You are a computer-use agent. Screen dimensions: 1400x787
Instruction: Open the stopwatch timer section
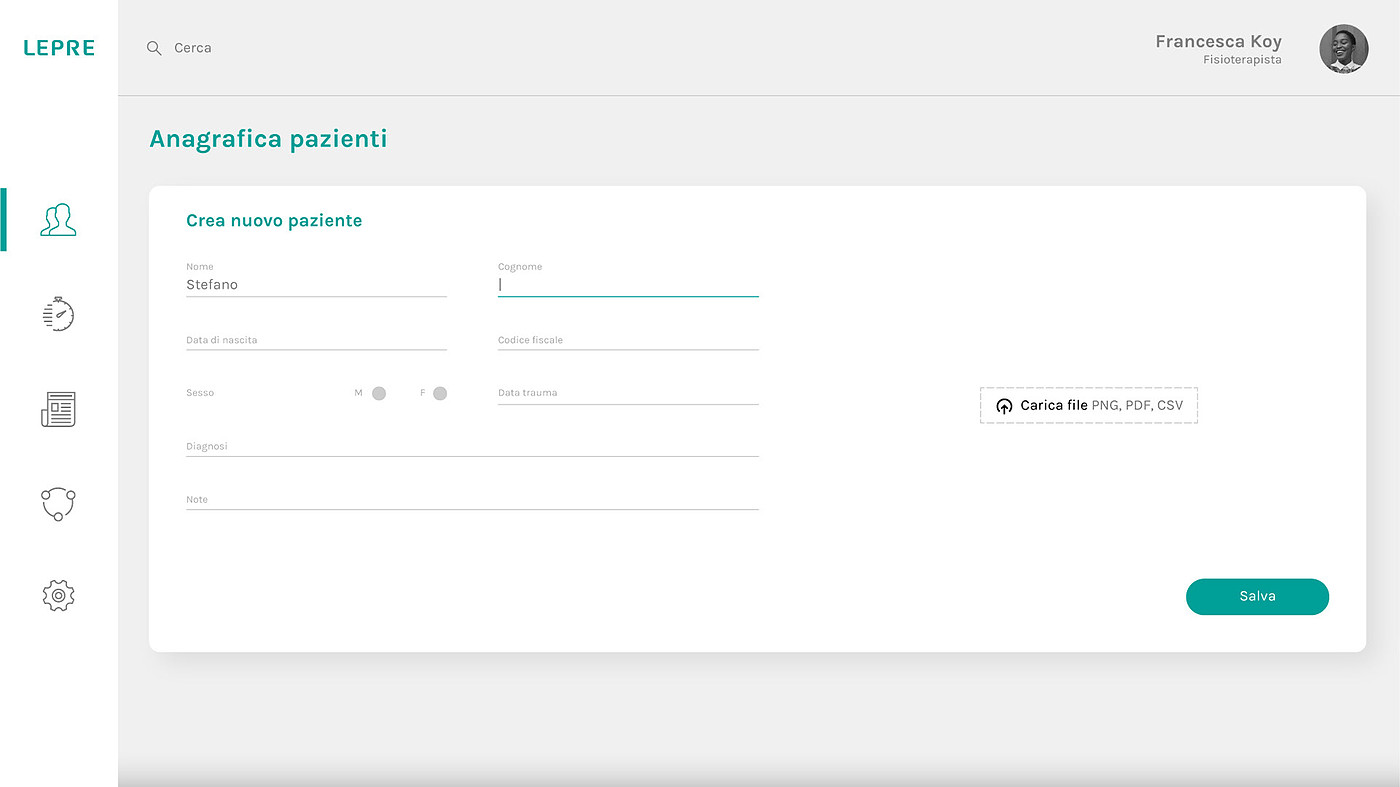[x=58, y=314]
